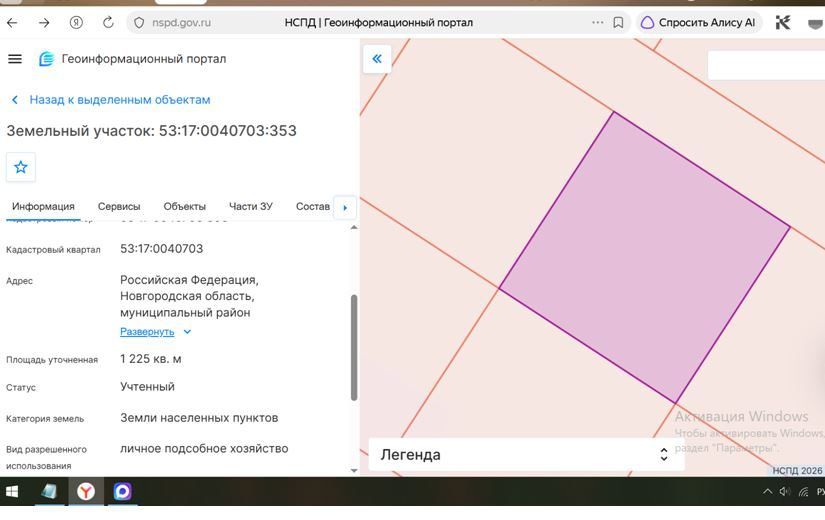Open the address bar three-dots menu
Viewport: 825px width, 520px height.
[598, 23]
